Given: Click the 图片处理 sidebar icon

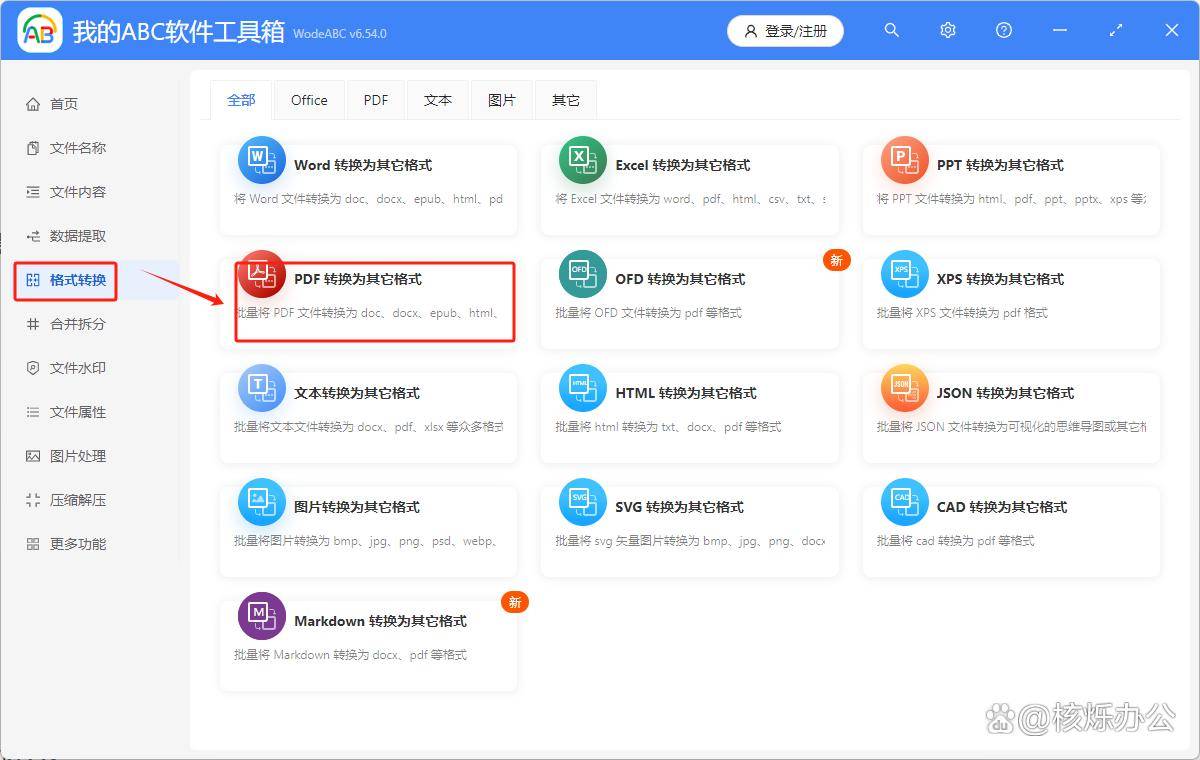Looking at the screenshot, I should tap(33, 456).
